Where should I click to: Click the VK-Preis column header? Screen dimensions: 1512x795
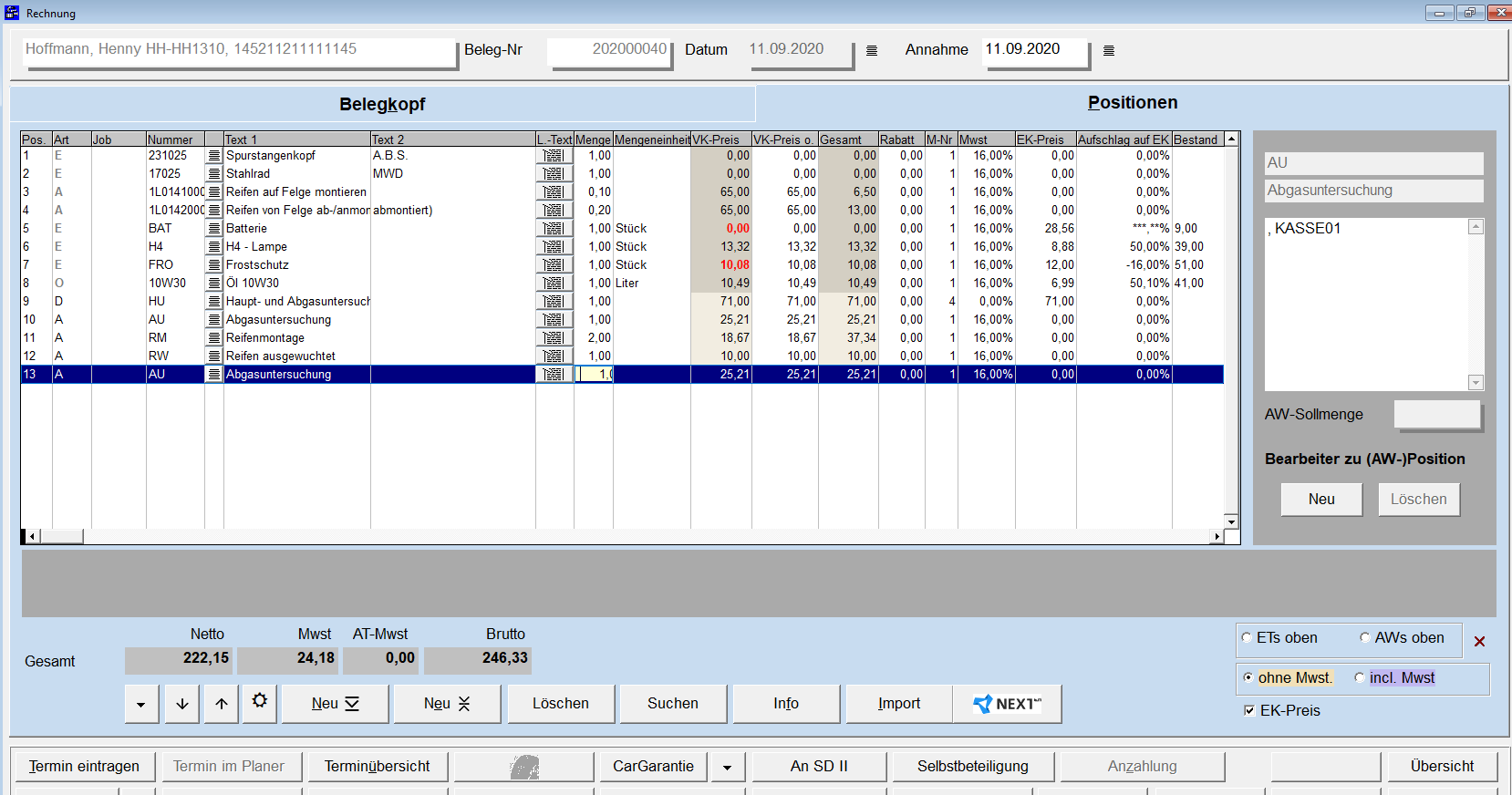pyautogui.click(x=720, y=139)
